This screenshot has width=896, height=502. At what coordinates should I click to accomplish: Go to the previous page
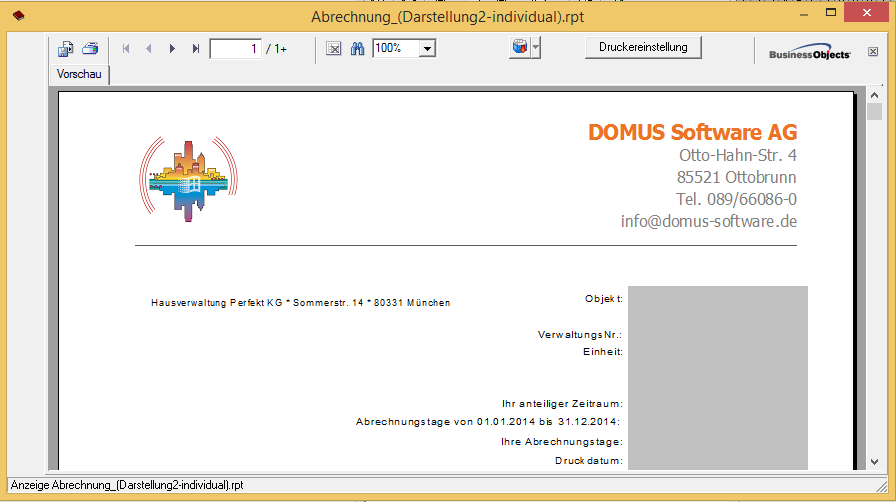[149, 49]
